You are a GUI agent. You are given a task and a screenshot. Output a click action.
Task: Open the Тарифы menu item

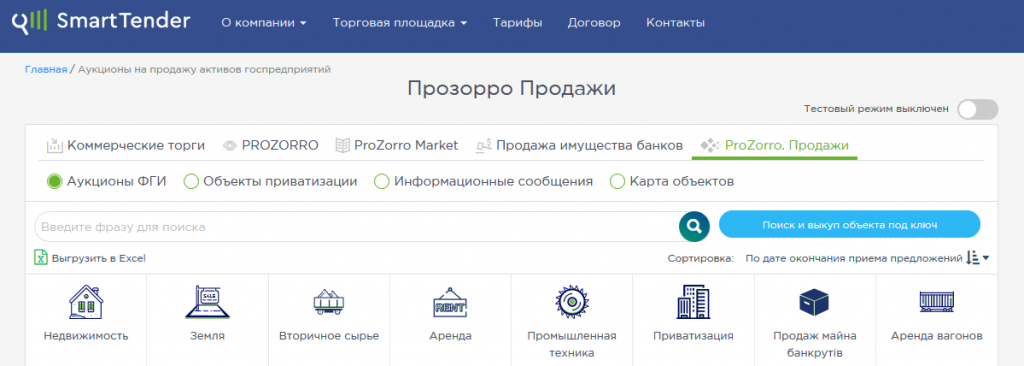tap(517, 23)
